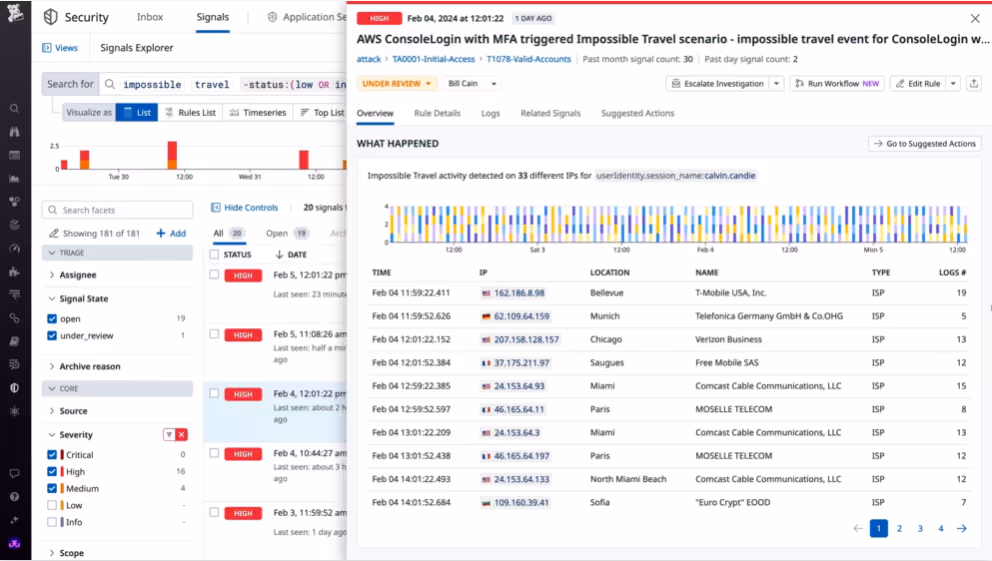Open the chat bubble icon in the sidebar
This screenshot has width=992, height=561.
click(x=15, y=474)
